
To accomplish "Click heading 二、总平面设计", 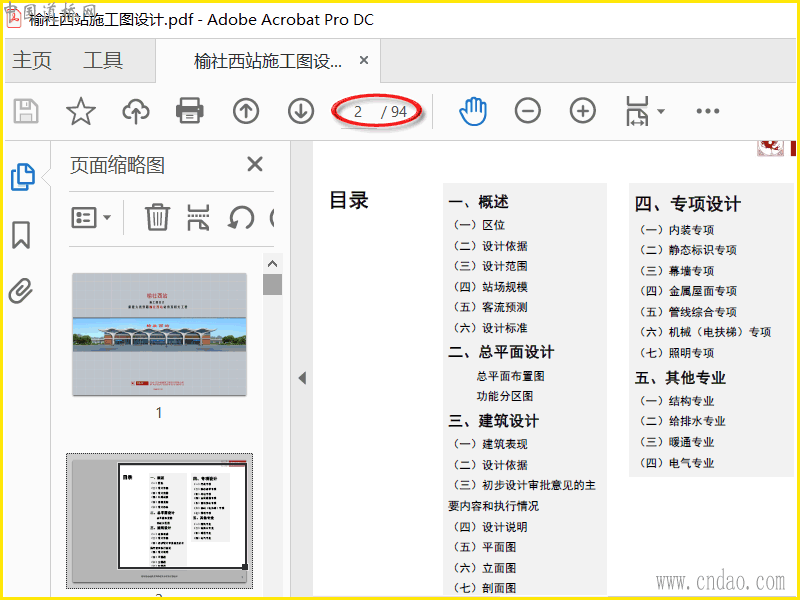I will click(501, 352).
